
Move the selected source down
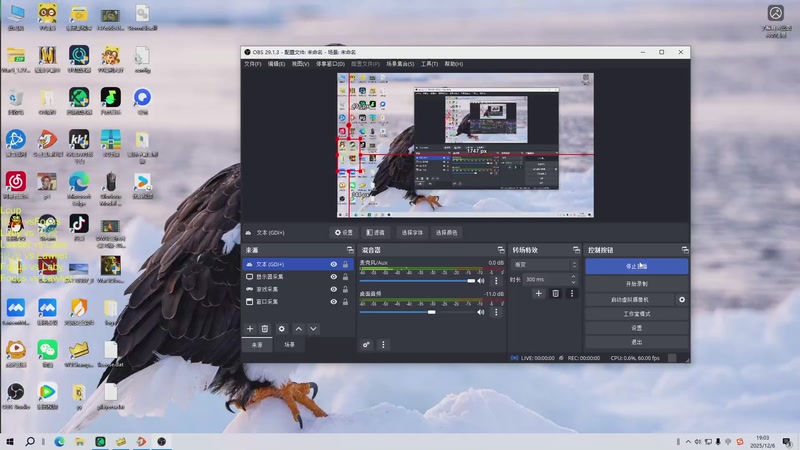click(313, 329)
